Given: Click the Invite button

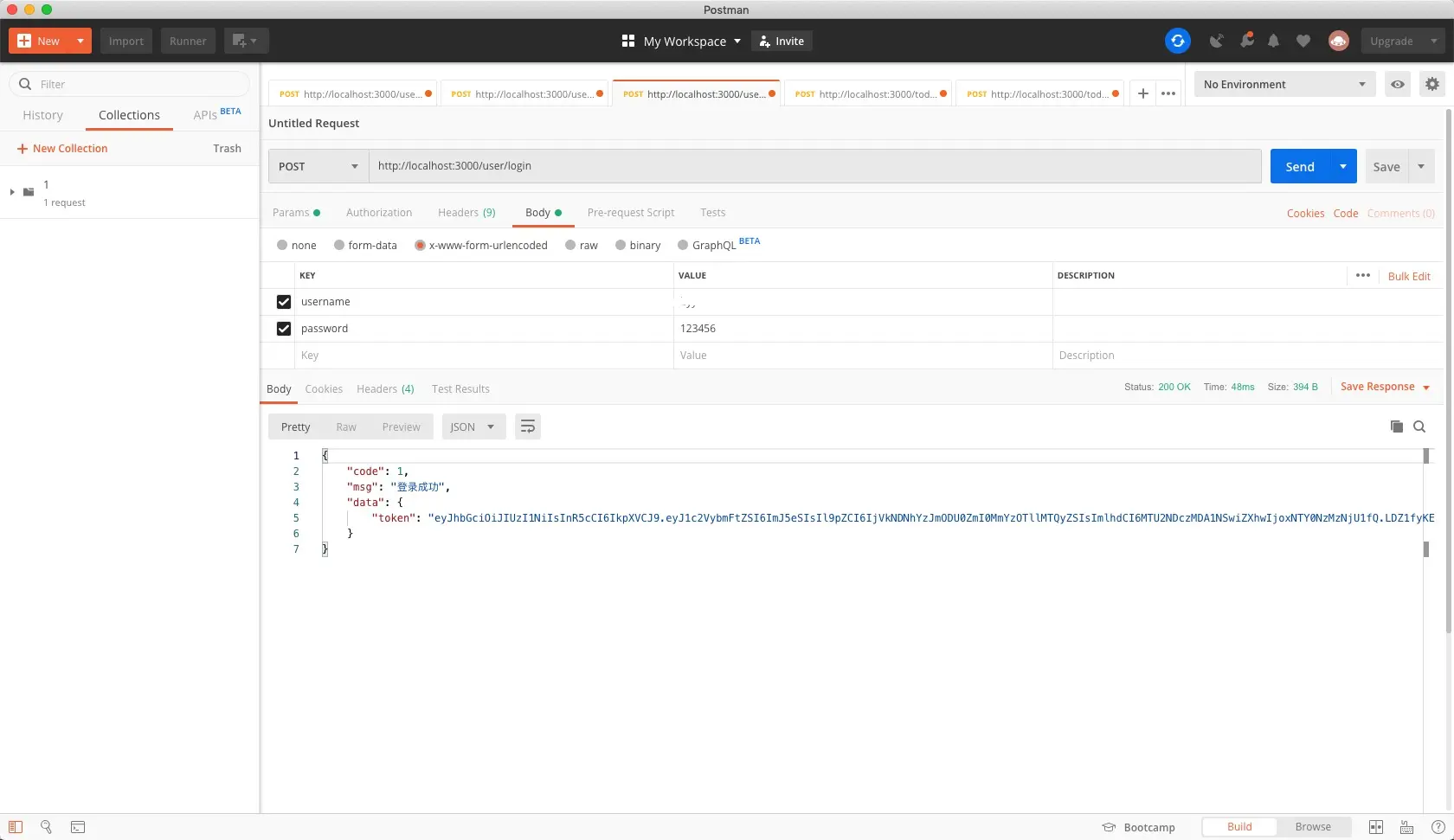Looking at the screenshot, I should [782, 41].
